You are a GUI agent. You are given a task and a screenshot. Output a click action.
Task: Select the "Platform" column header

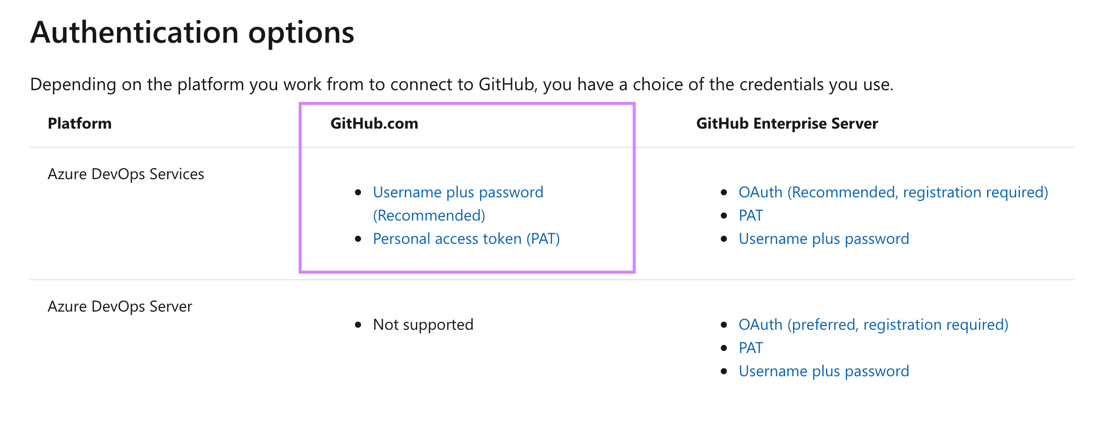[x=80, y=124]
